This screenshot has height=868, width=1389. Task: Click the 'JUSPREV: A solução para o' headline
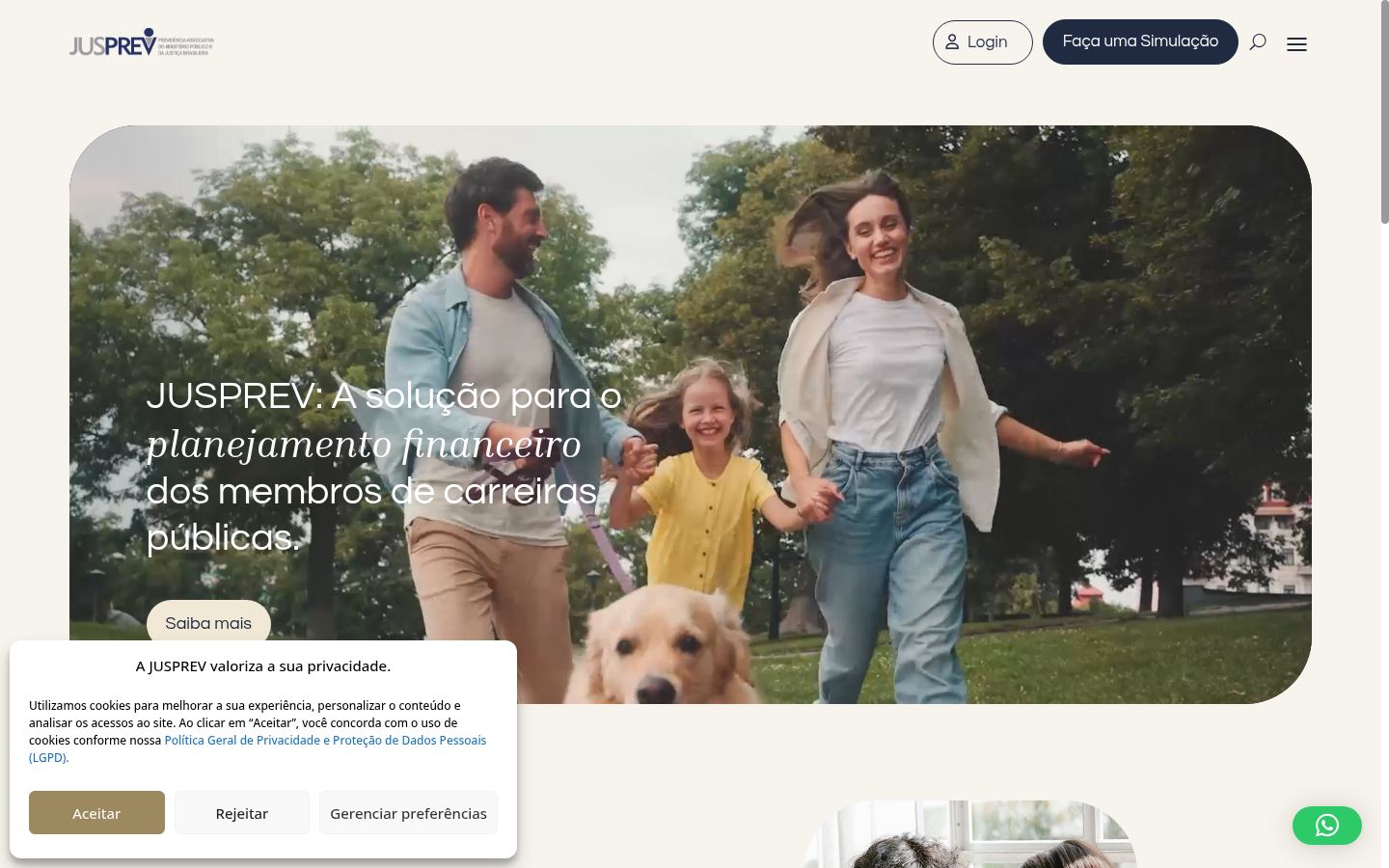coord(384,395)
